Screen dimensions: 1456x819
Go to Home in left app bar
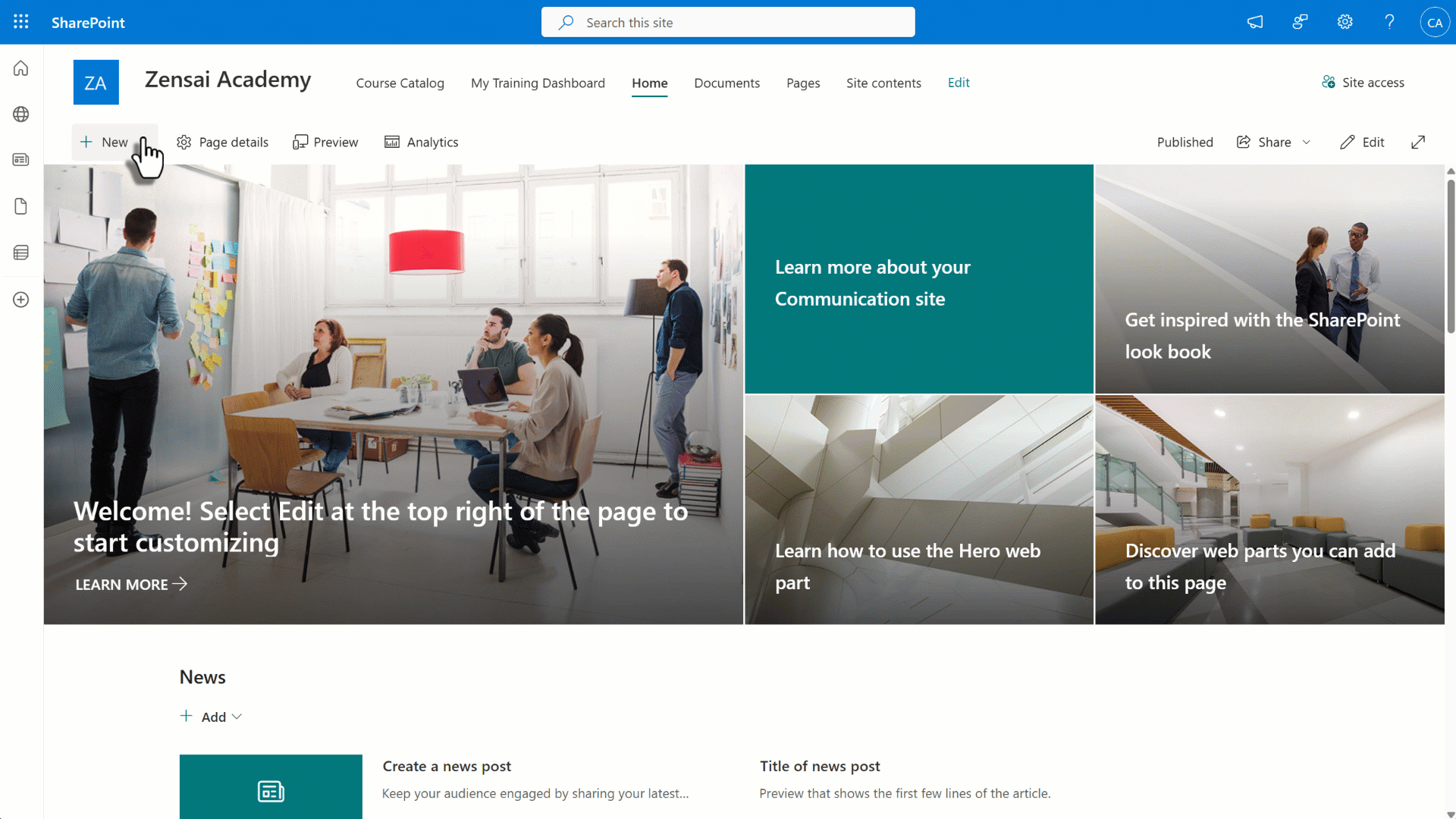(x=21, y=68)
